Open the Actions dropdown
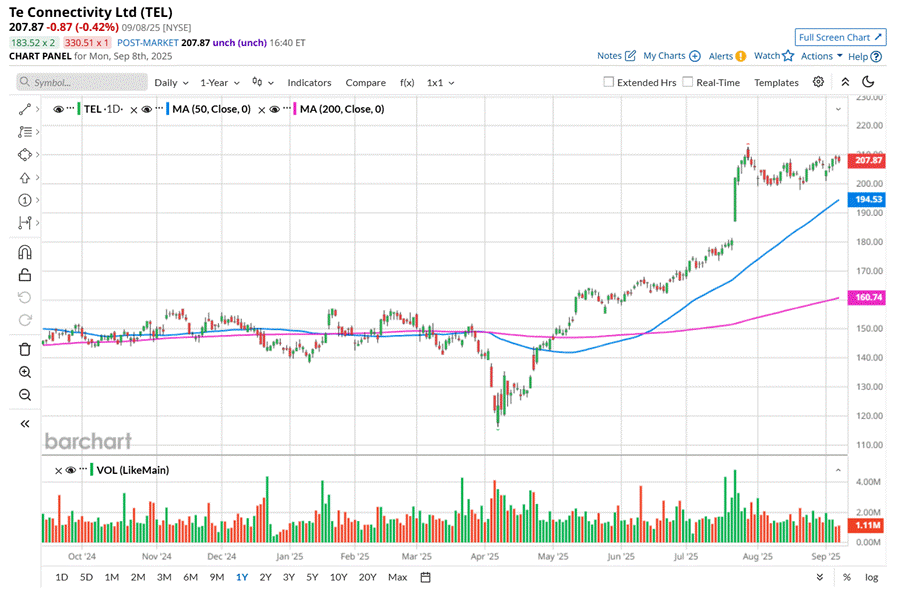 coord(821,56)
